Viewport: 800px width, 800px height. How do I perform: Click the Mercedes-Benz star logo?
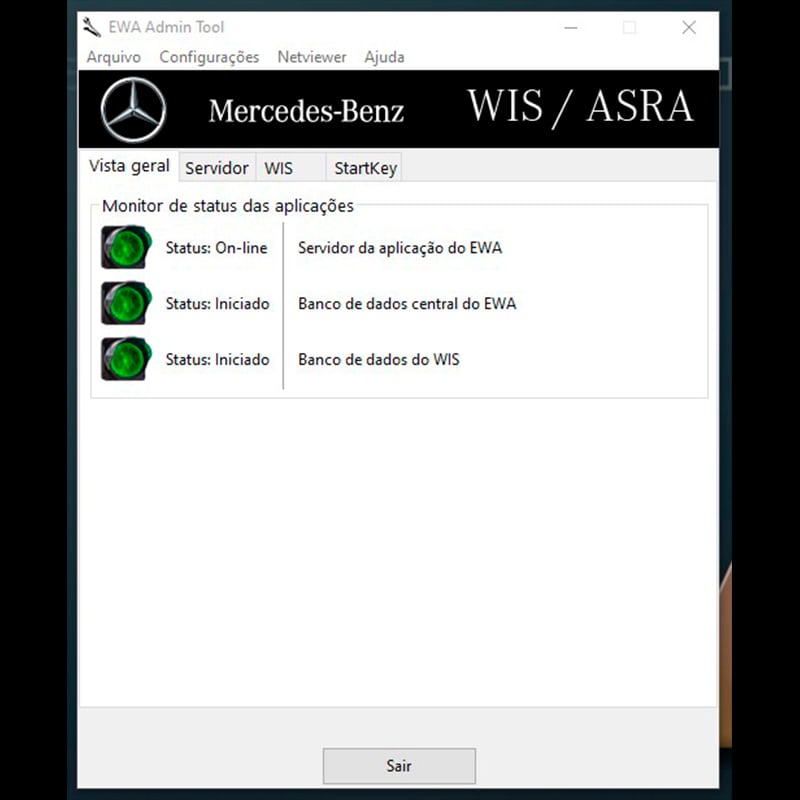click(x=133, y=110)
